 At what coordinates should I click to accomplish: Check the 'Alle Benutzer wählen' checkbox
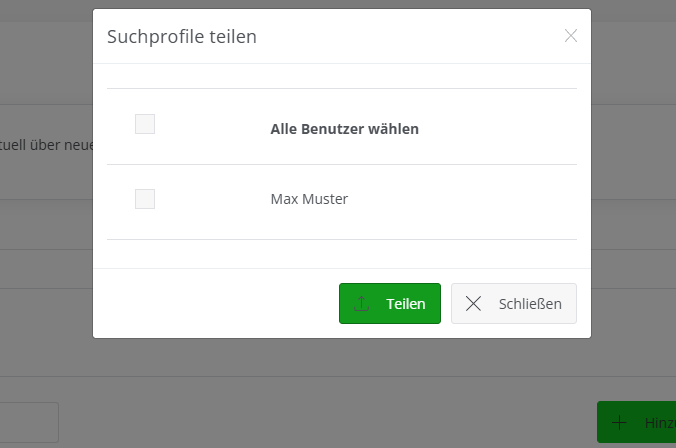point(145,124)
